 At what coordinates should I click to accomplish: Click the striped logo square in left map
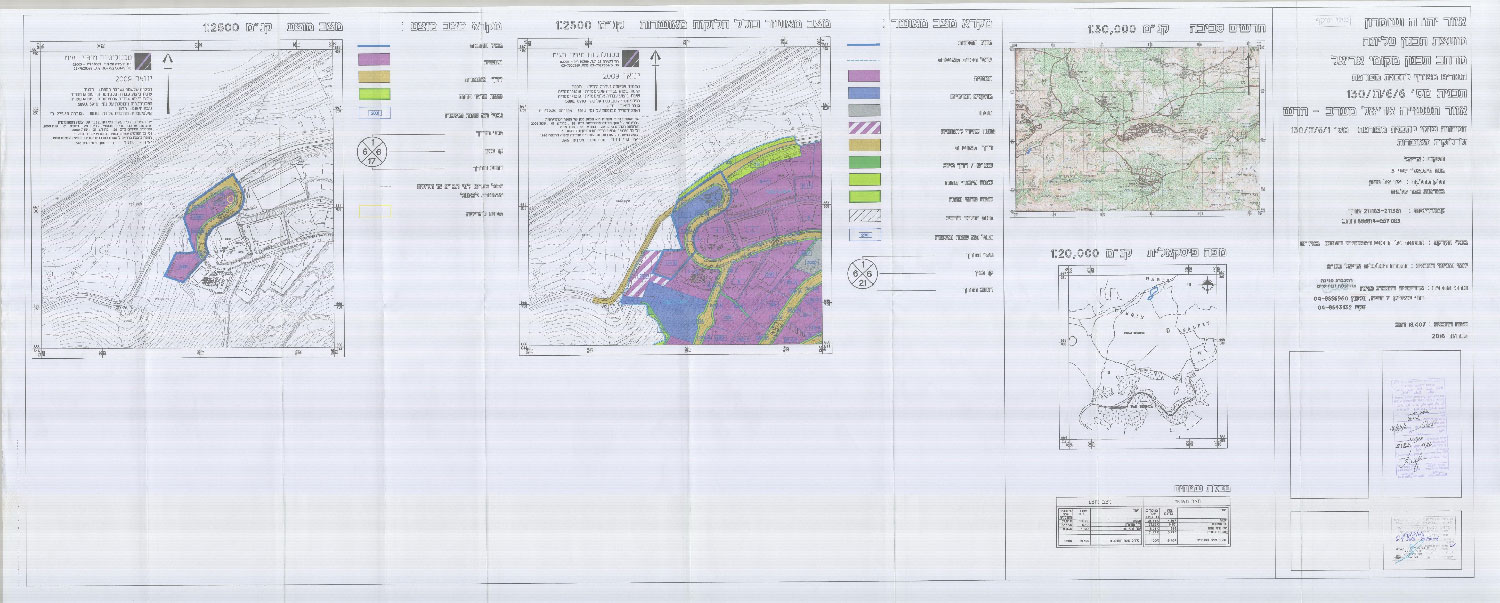click(146, 60)
